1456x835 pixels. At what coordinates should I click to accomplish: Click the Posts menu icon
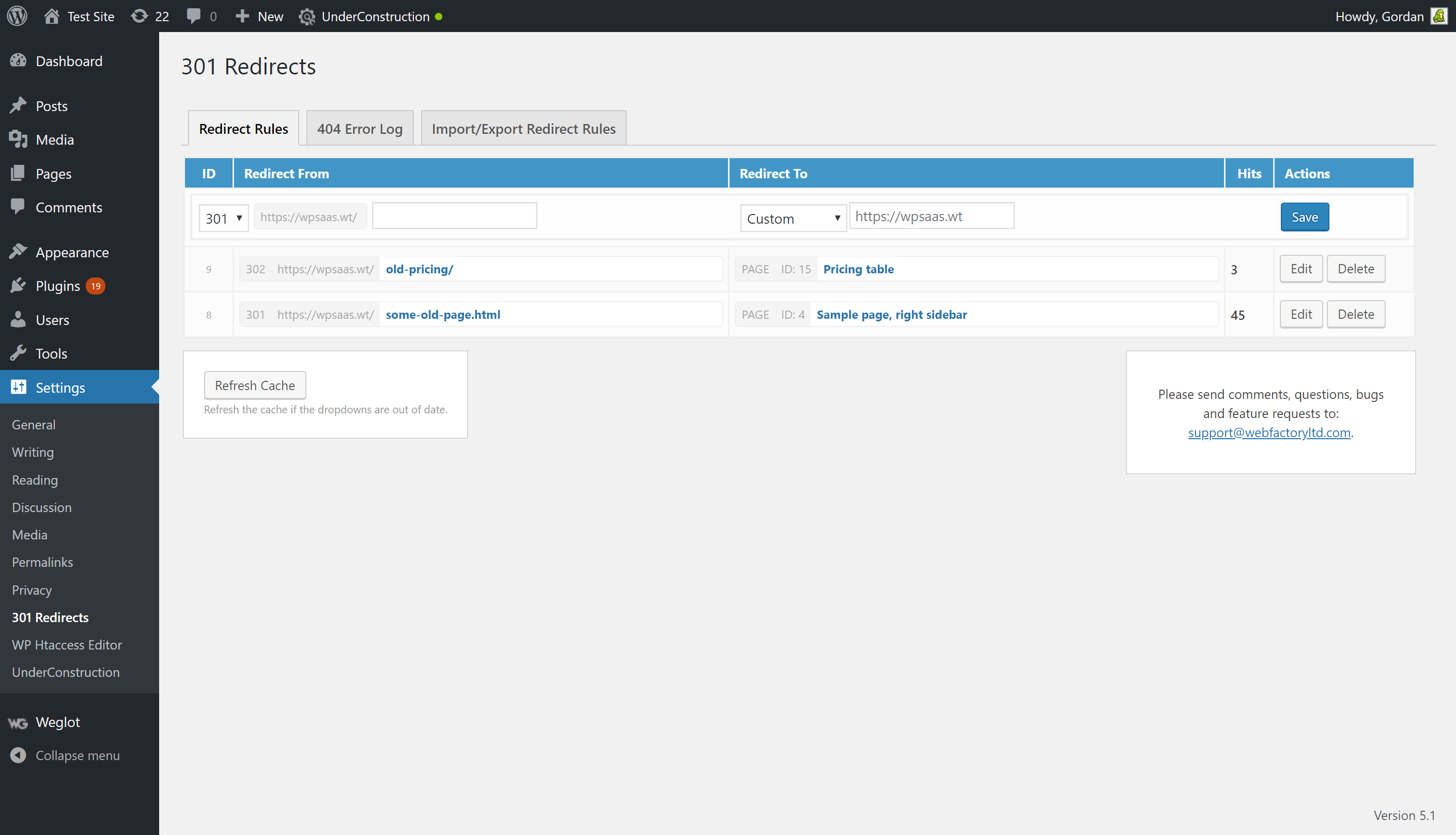21,105
